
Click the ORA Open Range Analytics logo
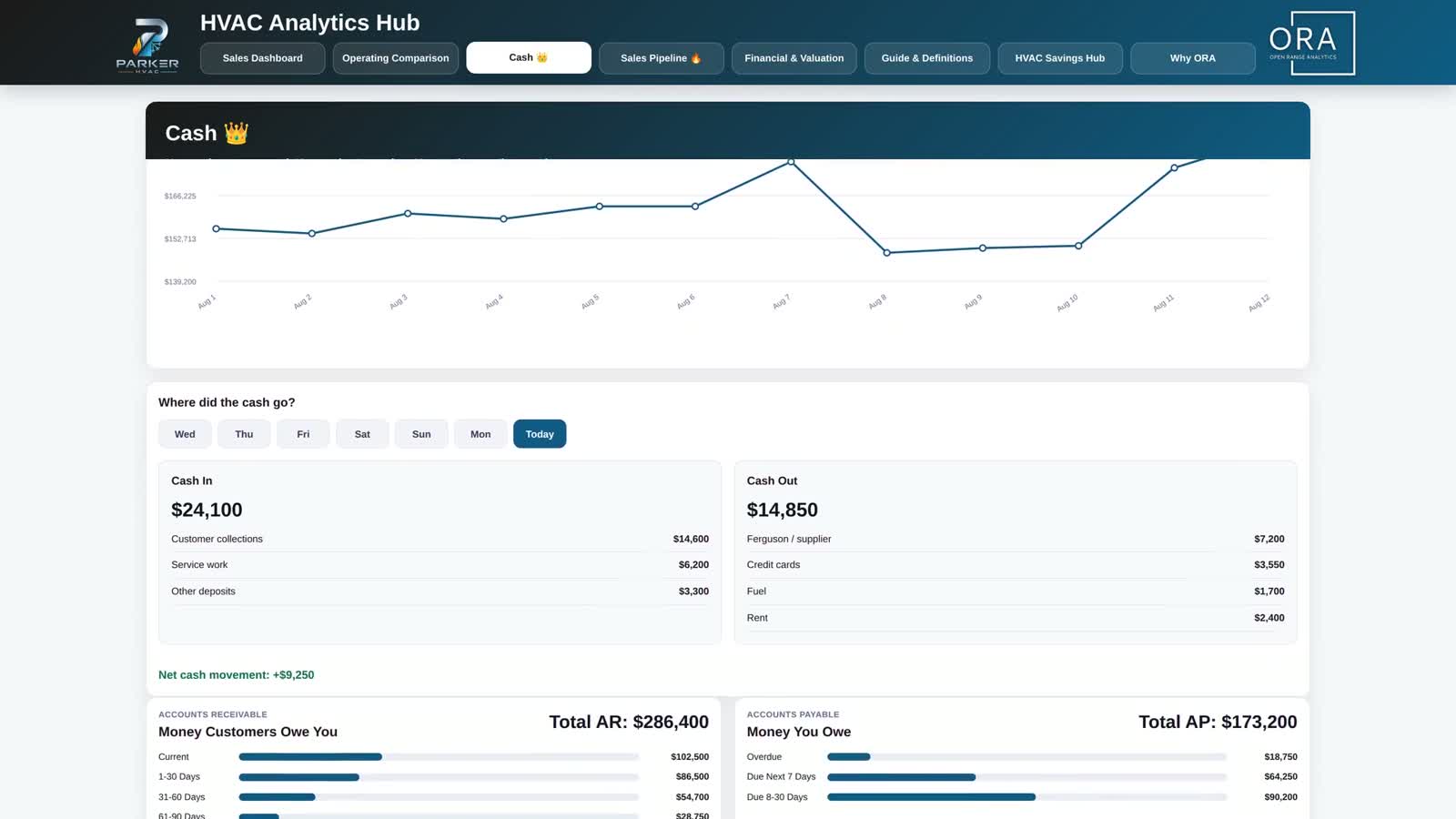(1310, 43)
